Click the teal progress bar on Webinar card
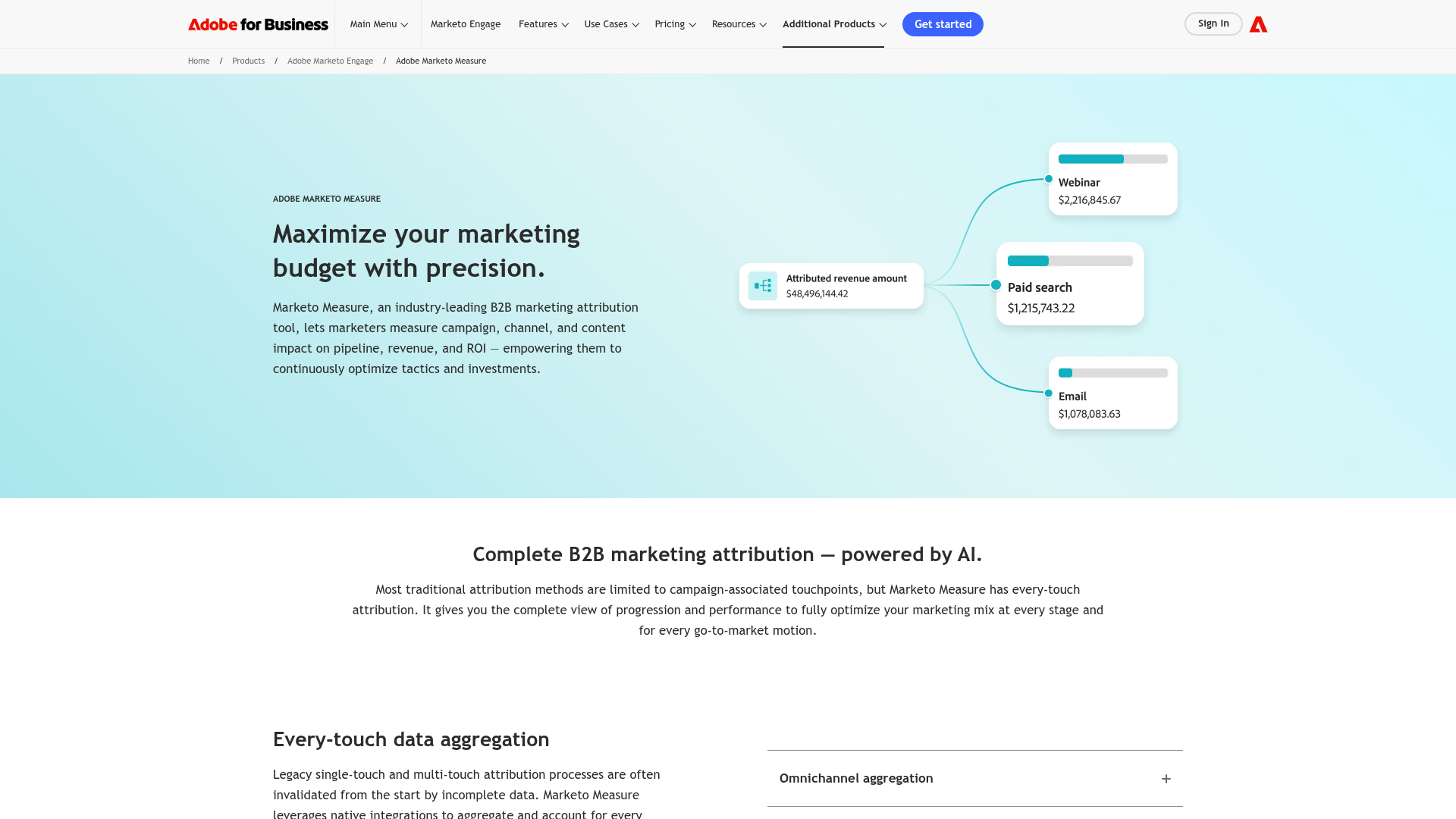 1090,158
